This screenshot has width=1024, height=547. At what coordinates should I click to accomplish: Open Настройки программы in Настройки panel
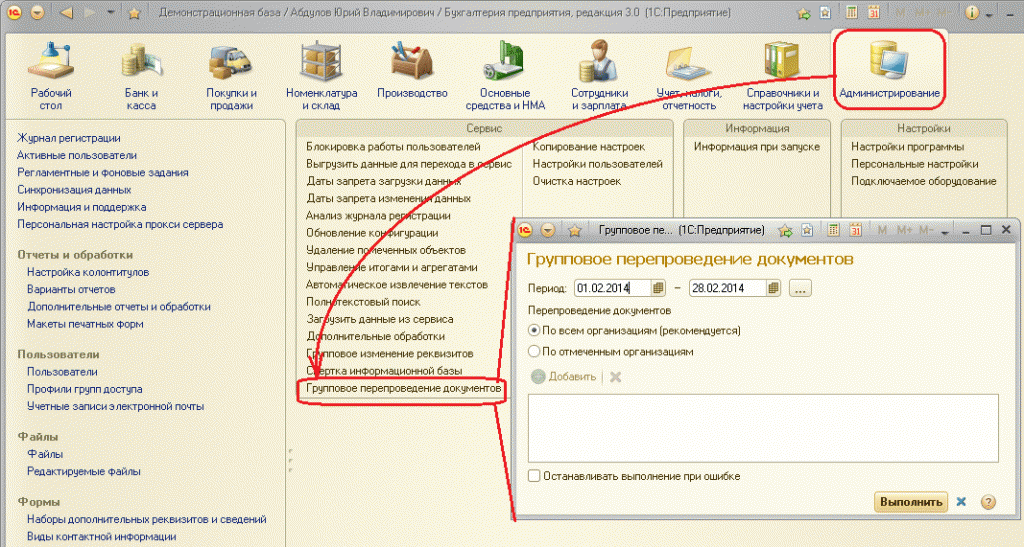(x=907, y=147)
